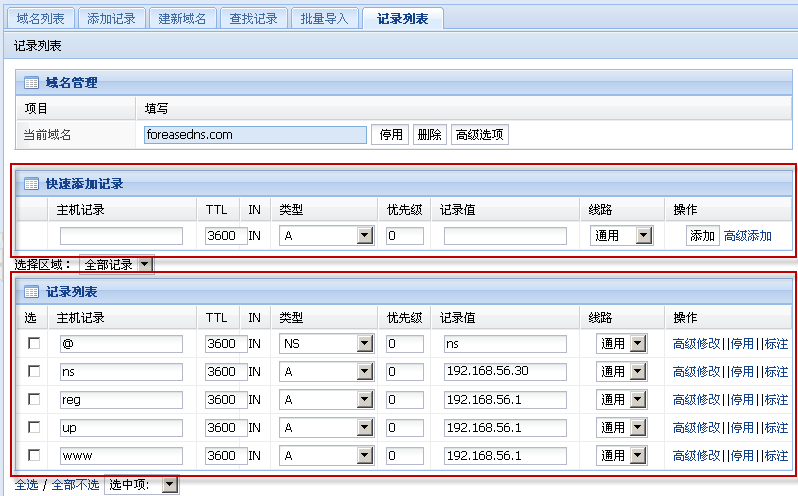
Task: Click the 停用 button for current domain
Action: click(390, 135)
